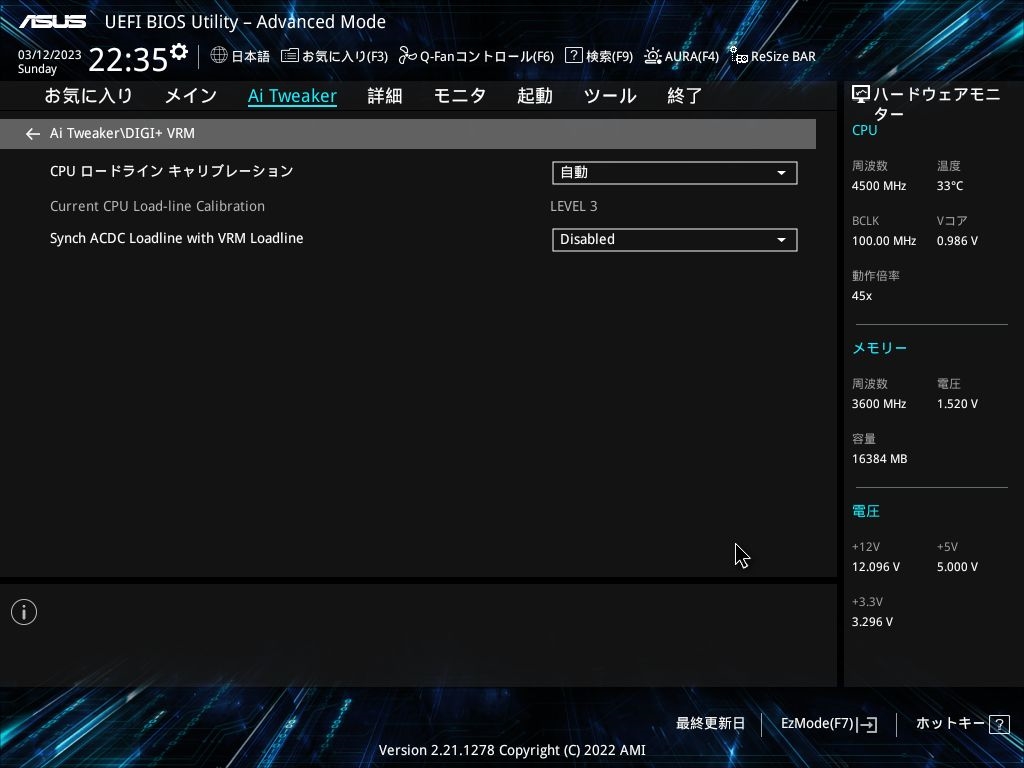Open the CPU ロードライン キャリブレーション dropdown
This screenshot has height=768, width=1024.
click(675, 172)
